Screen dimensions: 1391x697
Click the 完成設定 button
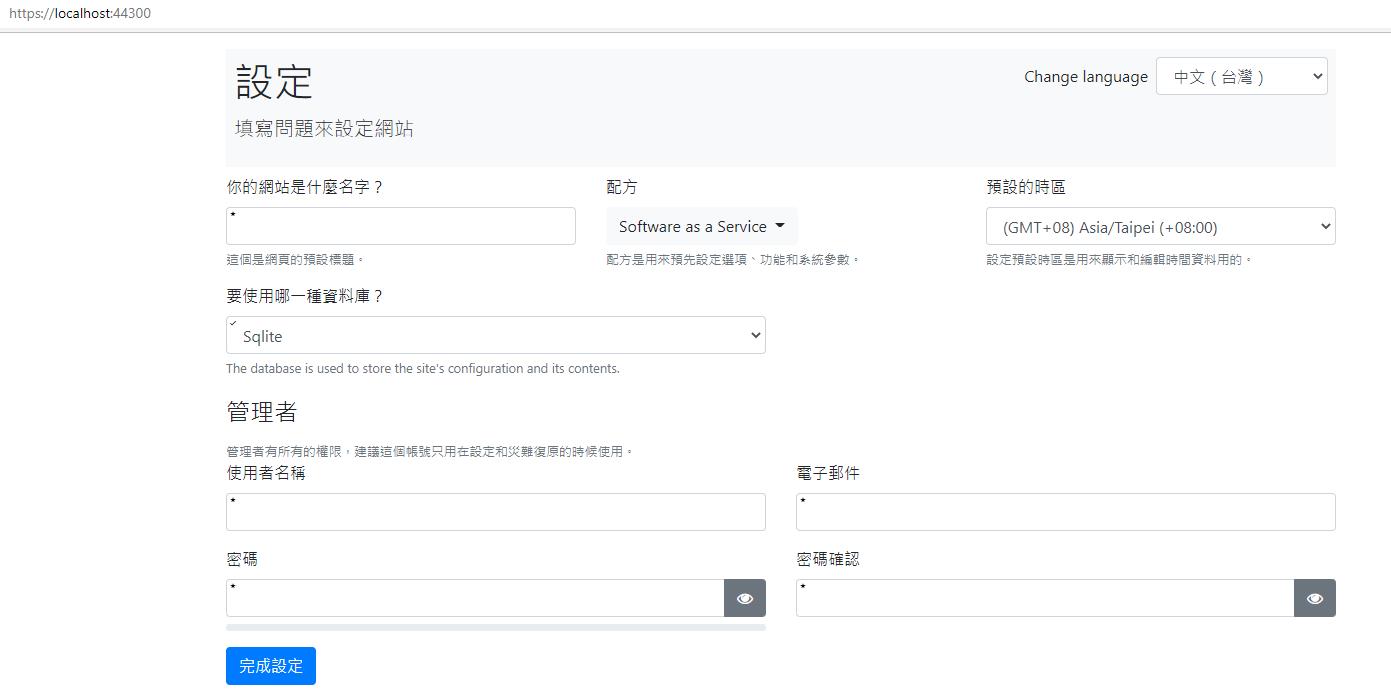(x=271, y=666)
